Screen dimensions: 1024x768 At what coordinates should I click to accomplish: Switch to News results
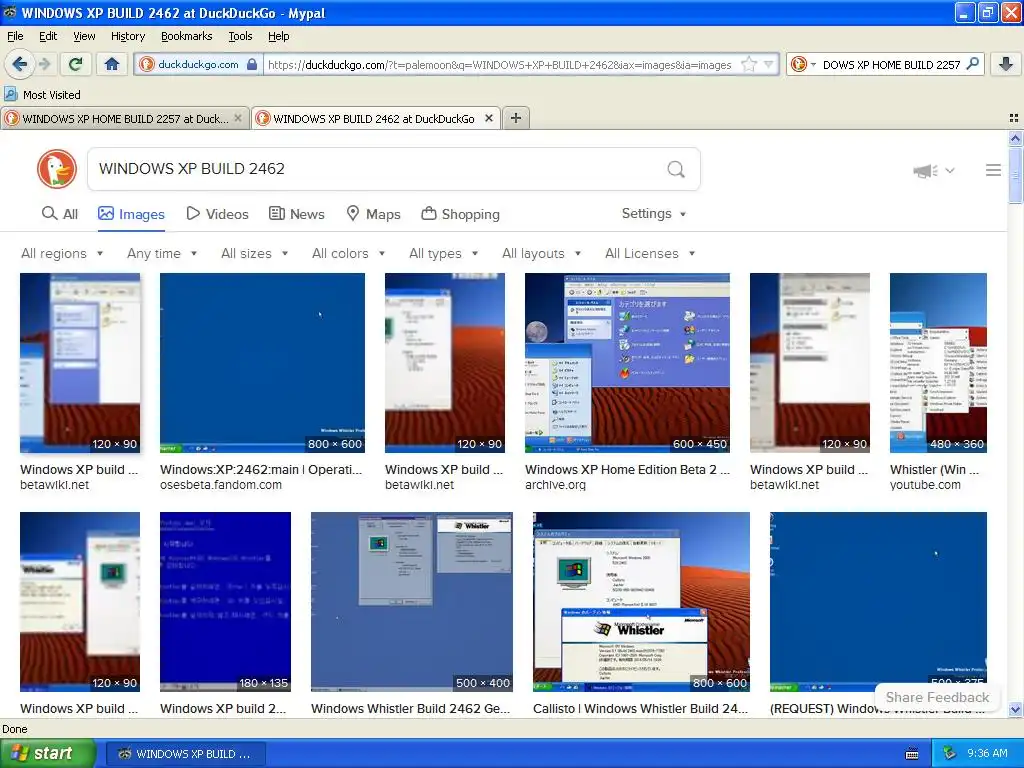point(297,214)
